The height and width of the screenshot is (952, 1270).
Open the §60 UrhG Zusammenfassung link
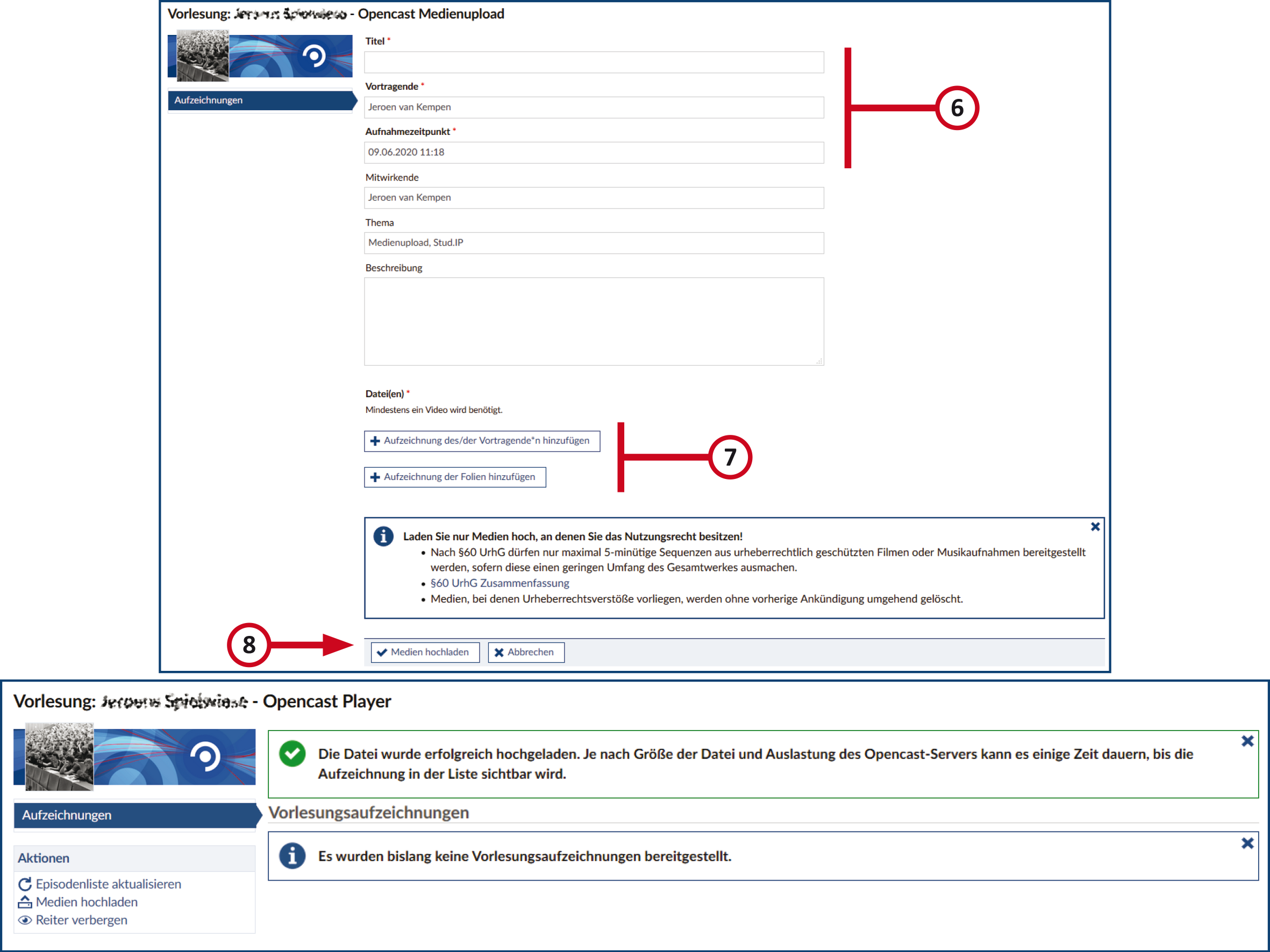tap(500, 583)
